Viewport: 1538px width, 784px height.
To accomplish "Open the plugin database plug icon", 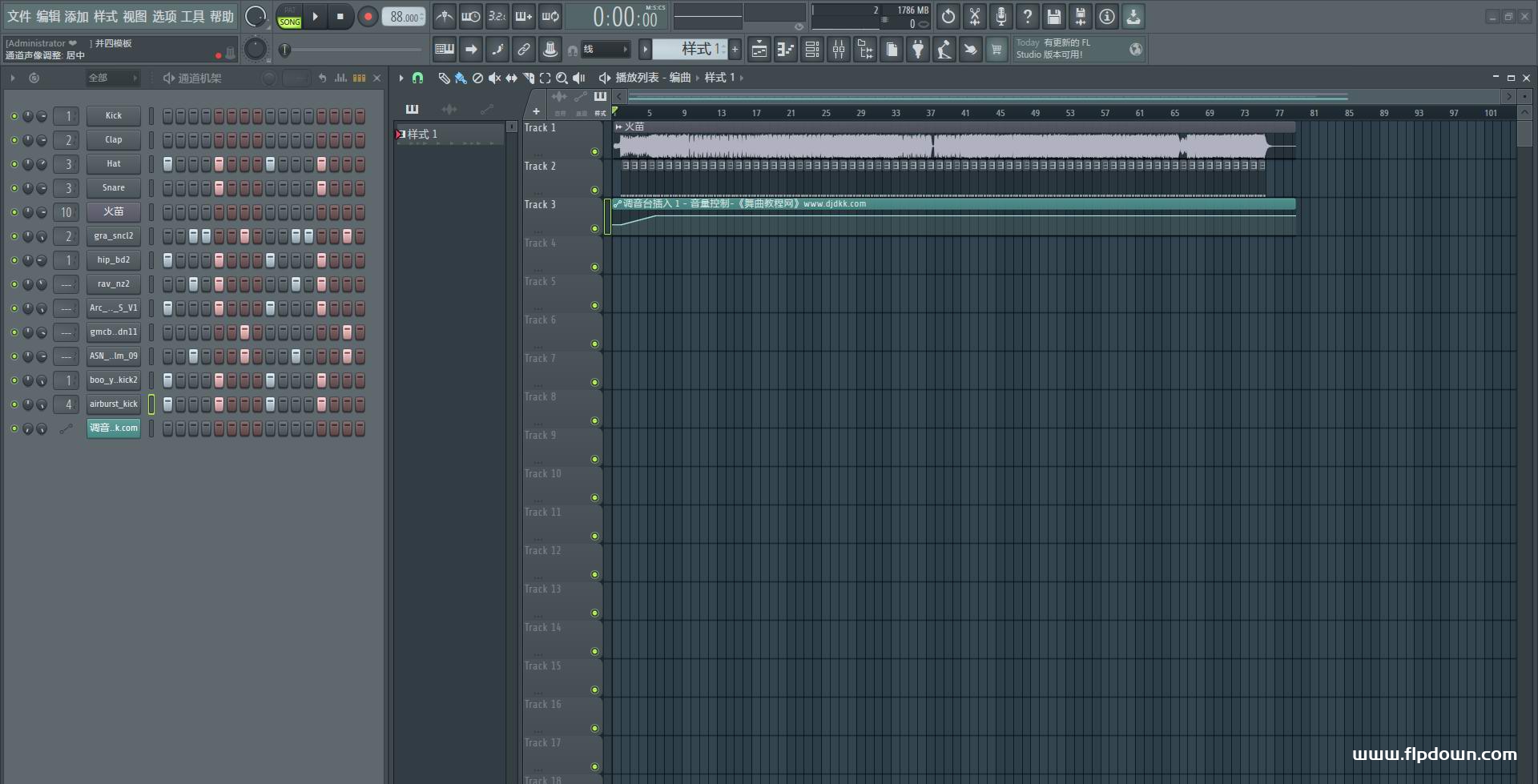I will tap(918, 50).
